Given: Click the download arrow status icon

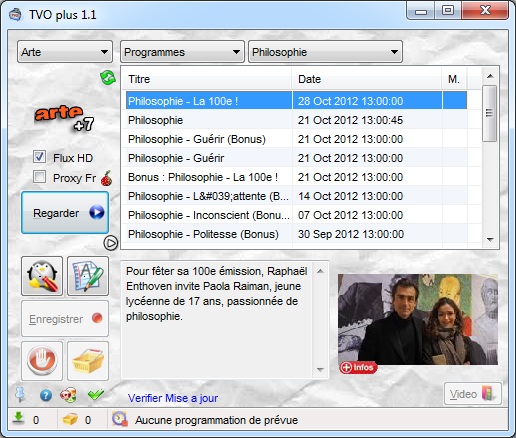Looking at the screenshot, I should (x=18, y=418).
